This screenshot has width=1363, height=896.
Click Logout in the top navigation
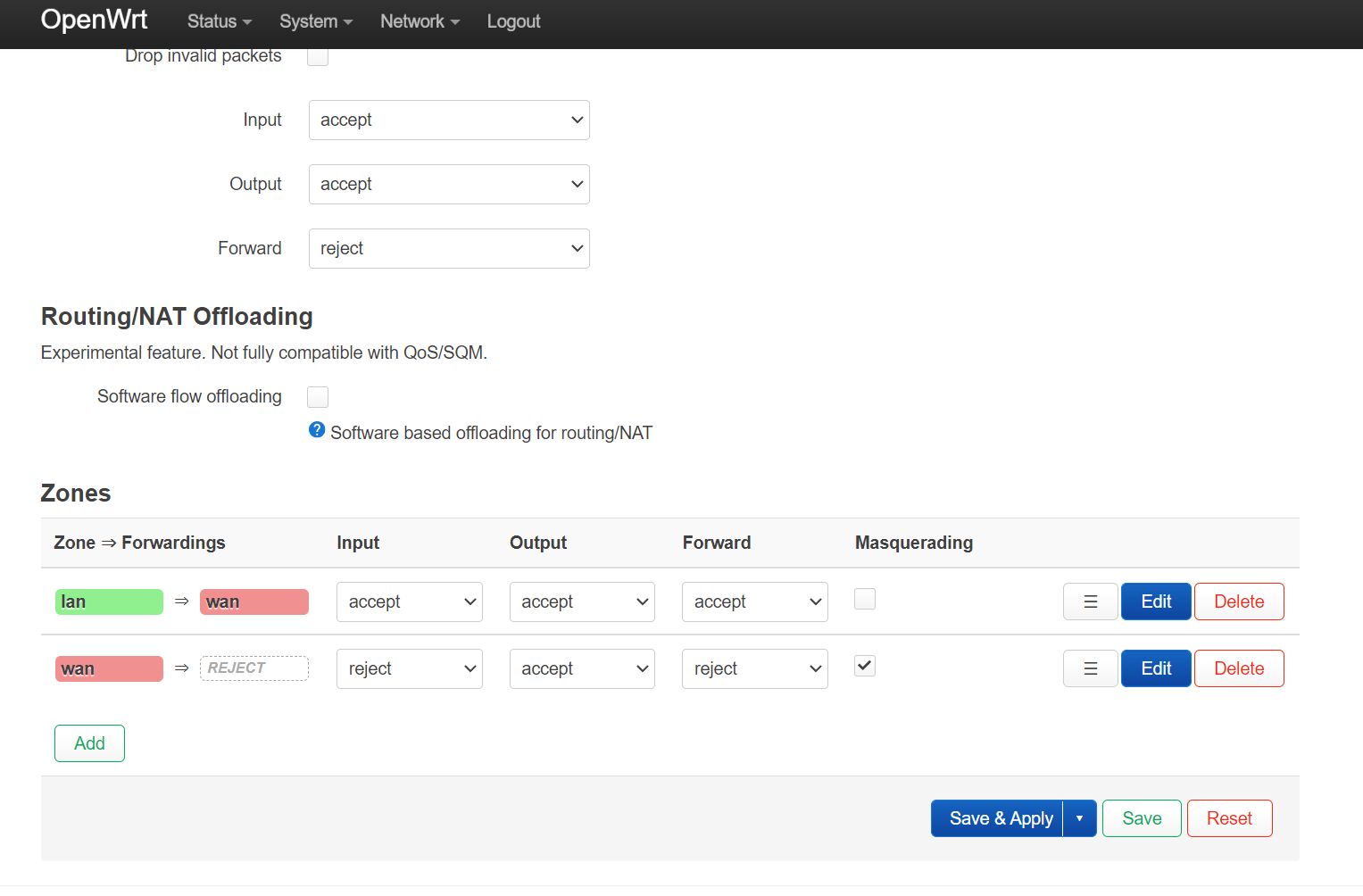tap(513, 21)
